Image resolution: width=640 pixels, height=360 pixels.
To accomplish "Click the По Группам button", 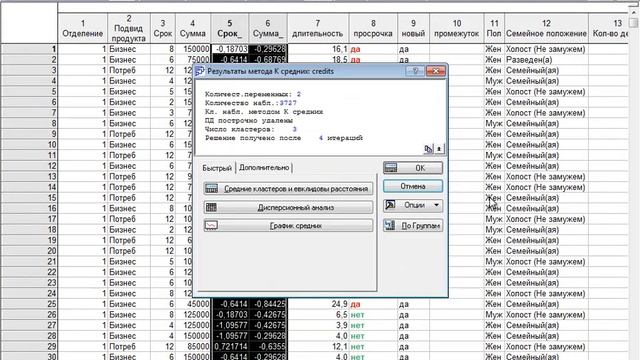I will 413,225.
